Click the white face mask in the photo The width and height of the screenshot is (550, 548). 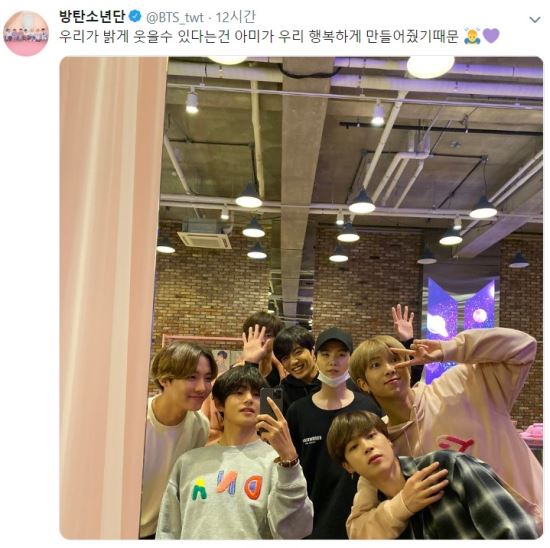(333, 379)
